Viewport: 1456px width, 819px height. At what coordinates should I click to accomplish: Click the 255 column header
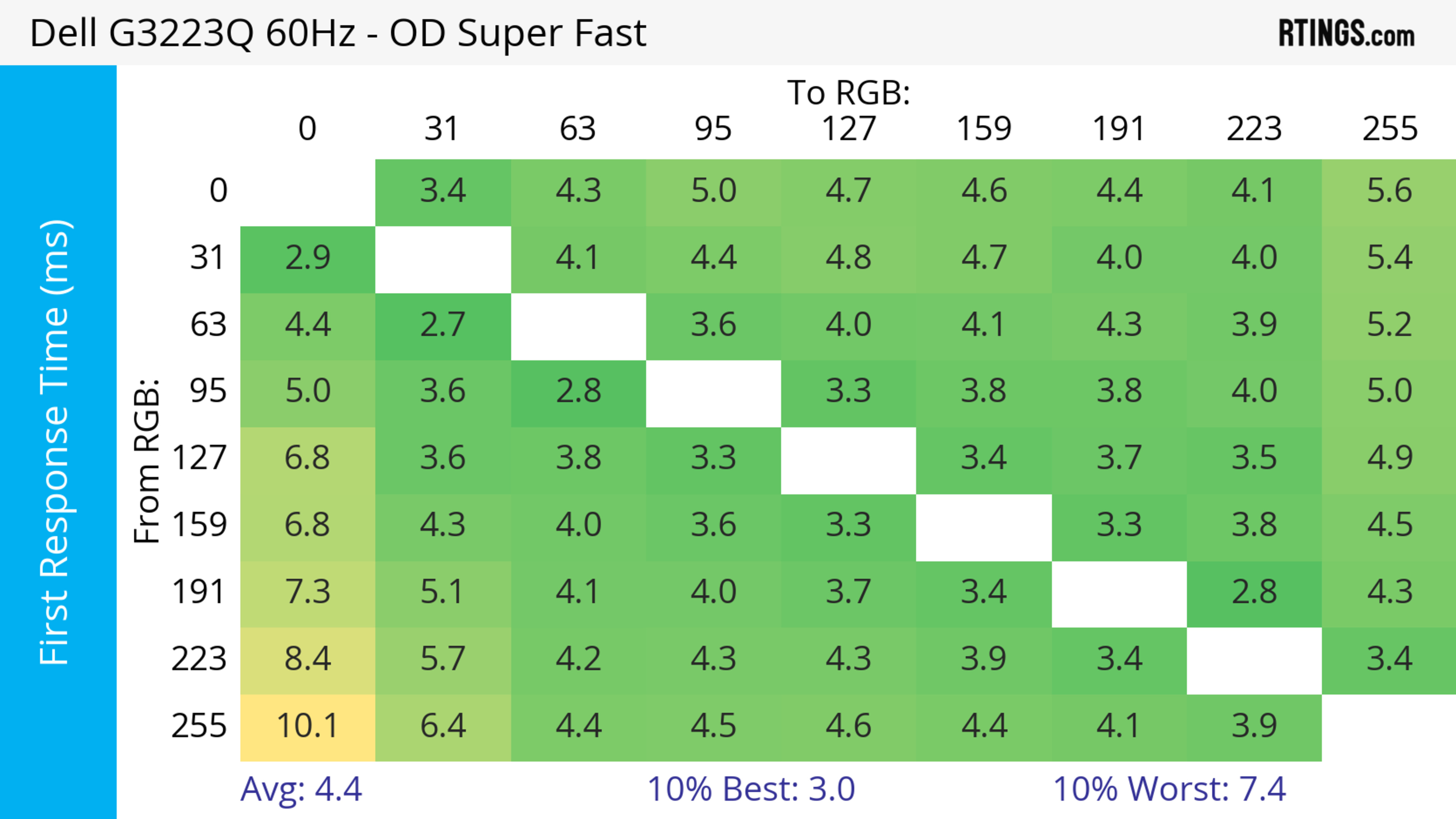pos(1389,129)
